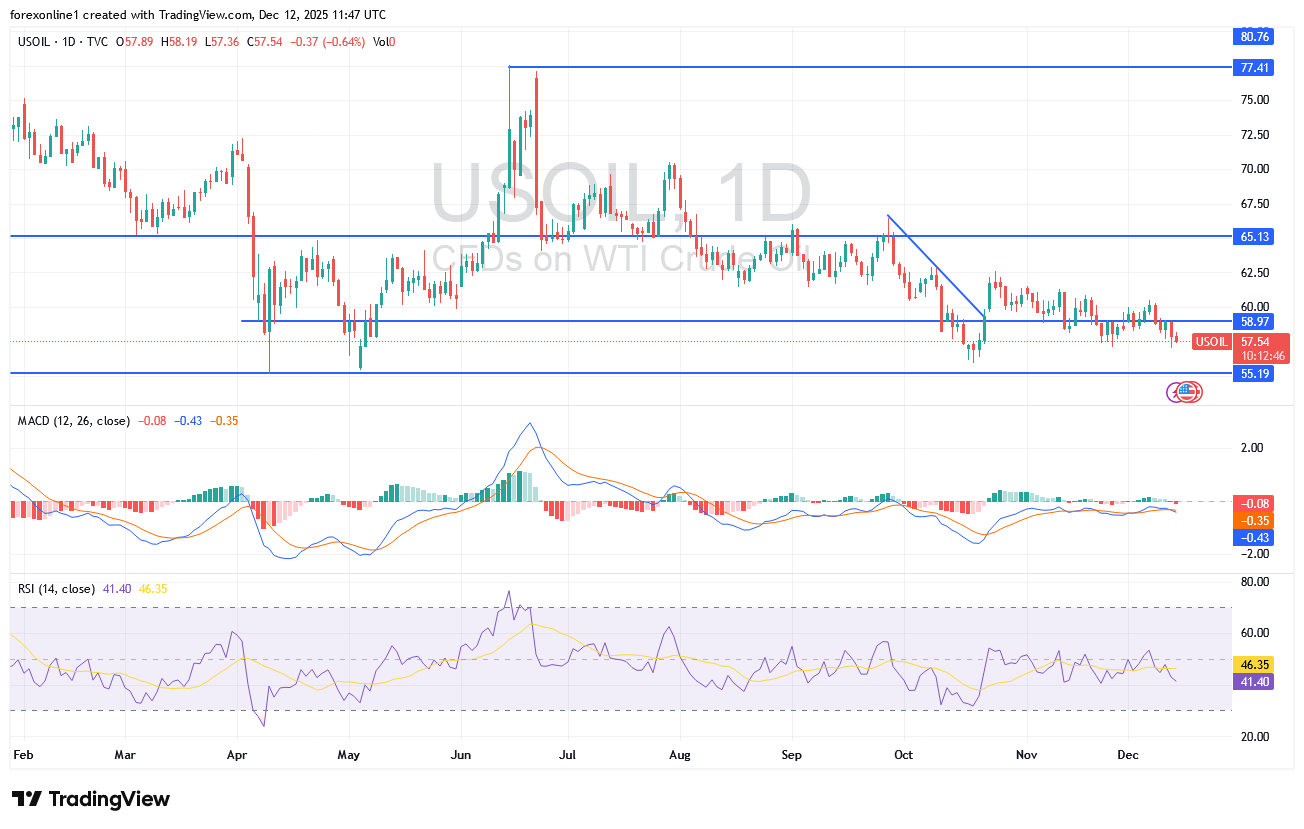Image resolution: width=1304 pixels, height=829 pixels.
Task: Click the red USOIL symbol tag
Action: (x=1211, y=342)
